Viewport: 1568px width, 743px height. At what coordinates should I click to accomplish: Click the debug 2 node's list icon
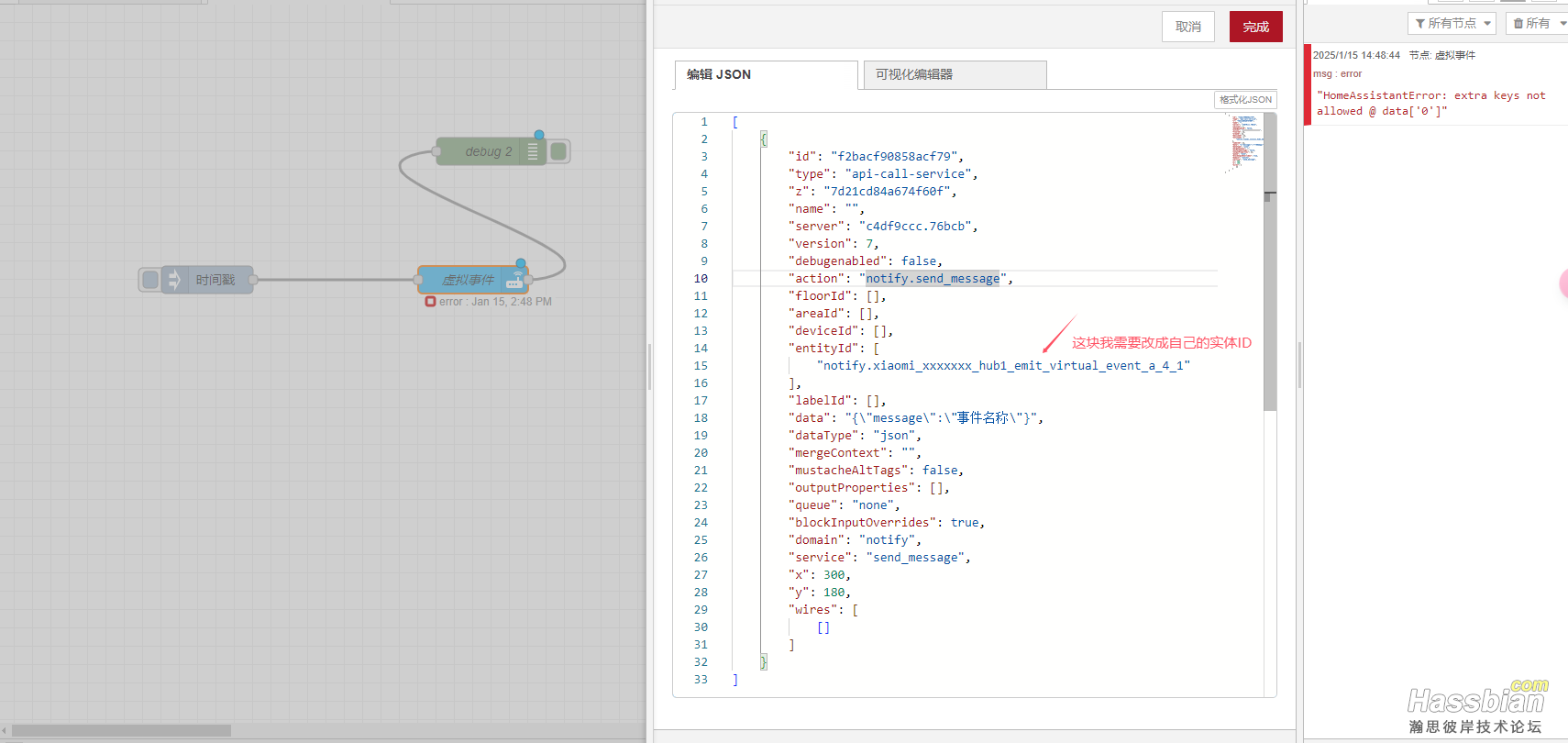(x=533, y=151)
